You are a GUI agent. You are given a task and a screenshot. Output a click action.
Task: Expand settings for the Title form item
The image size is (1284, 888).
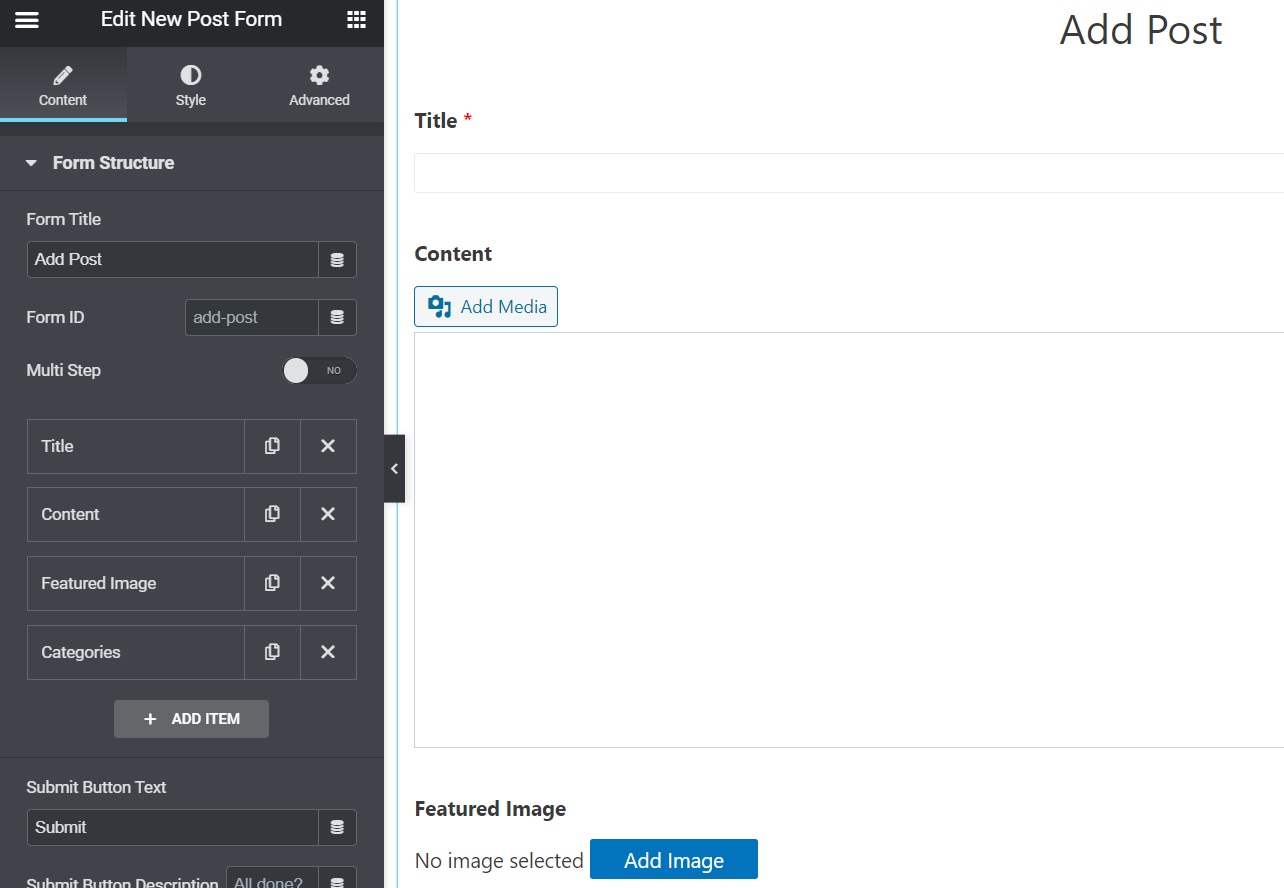135,446
